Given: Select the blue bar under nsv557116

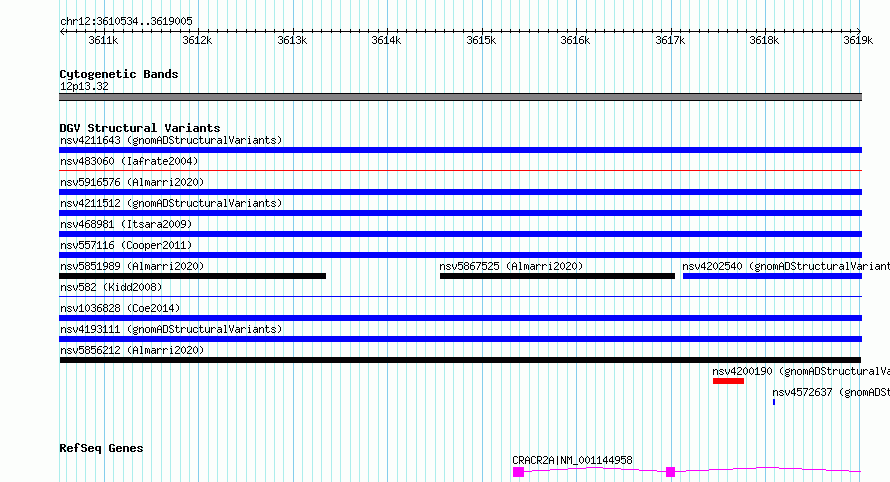Looking at the screenshot, I should (x=460, y=255).
